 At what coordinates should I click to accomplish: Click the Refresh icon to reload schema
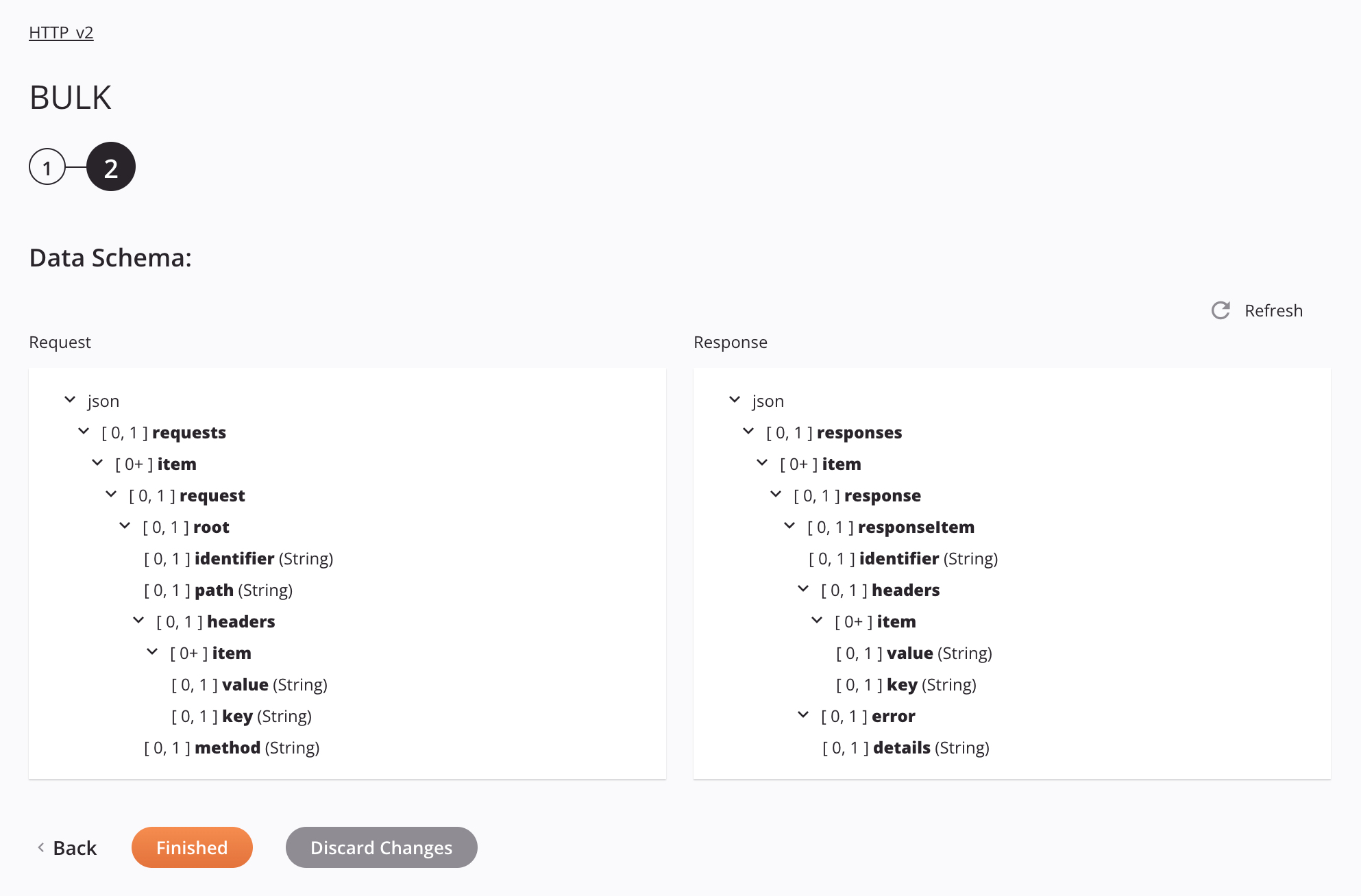1222,310
